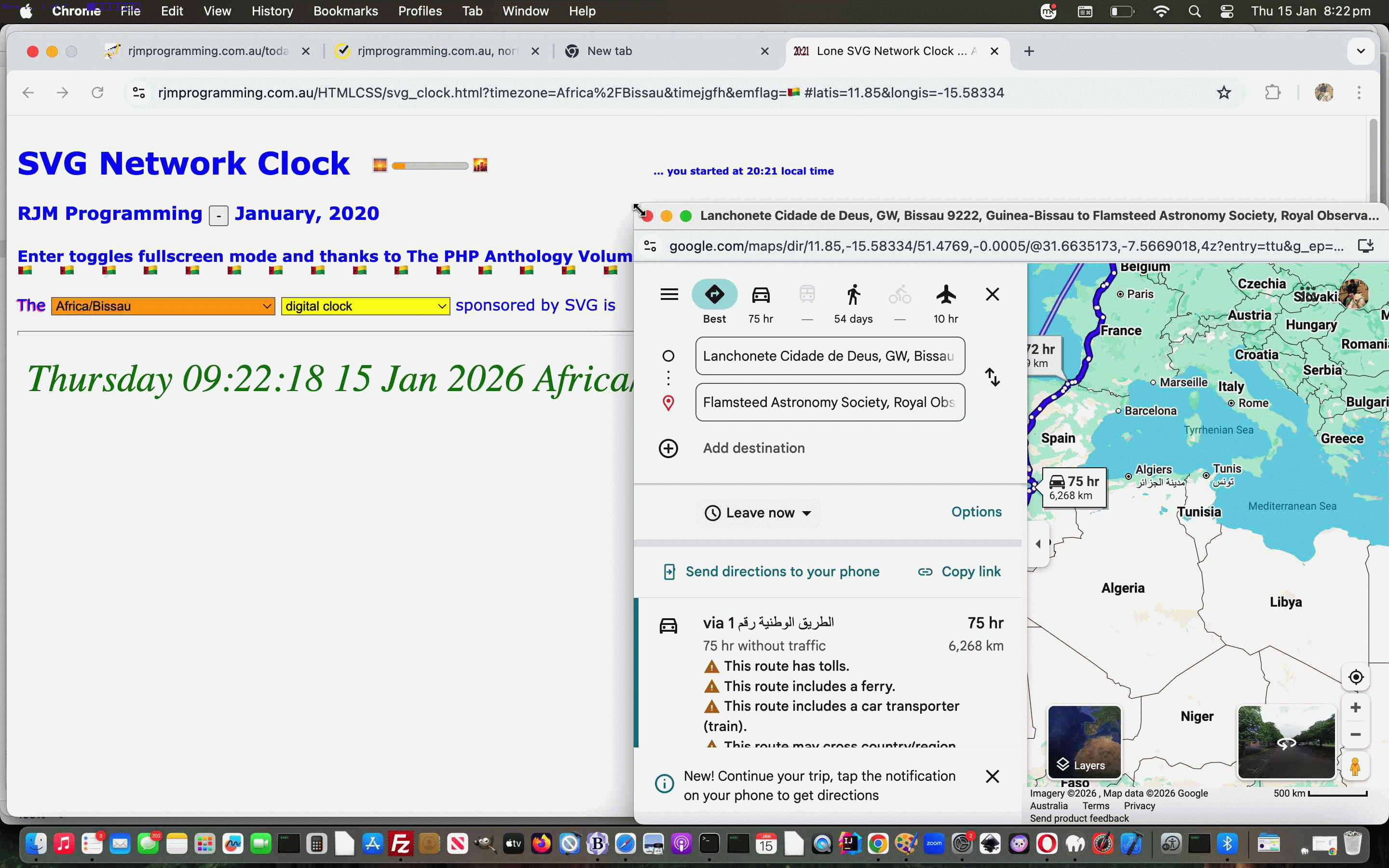
Task: Toggle the Best route mode
Action: point(714,294)
